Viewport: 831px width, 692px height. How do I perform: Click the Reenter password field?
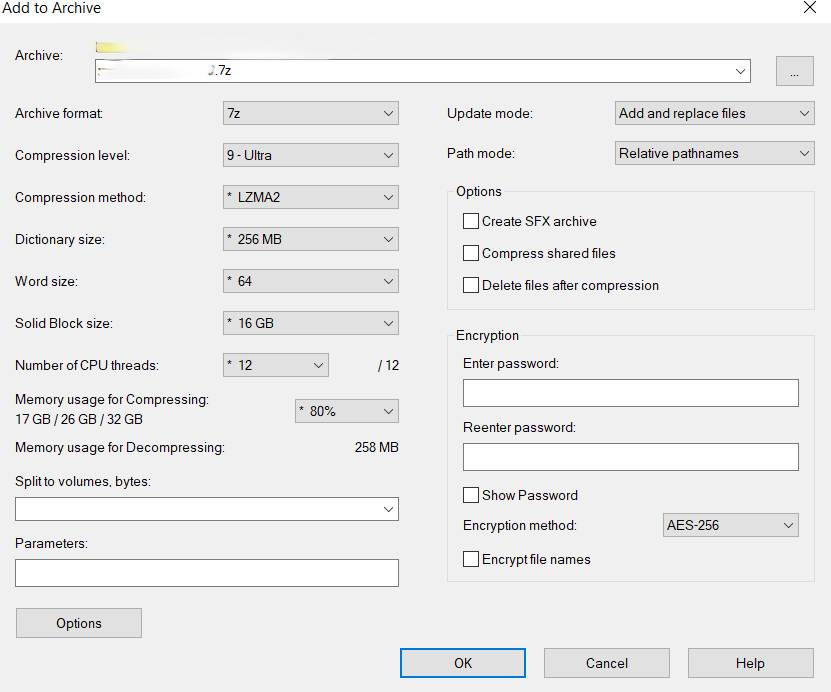631,457
